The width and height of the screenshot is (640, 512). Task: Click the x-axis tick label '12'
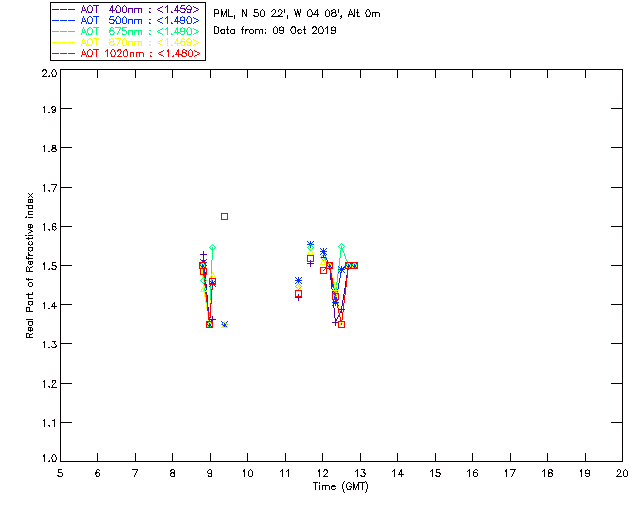point(322,473)
